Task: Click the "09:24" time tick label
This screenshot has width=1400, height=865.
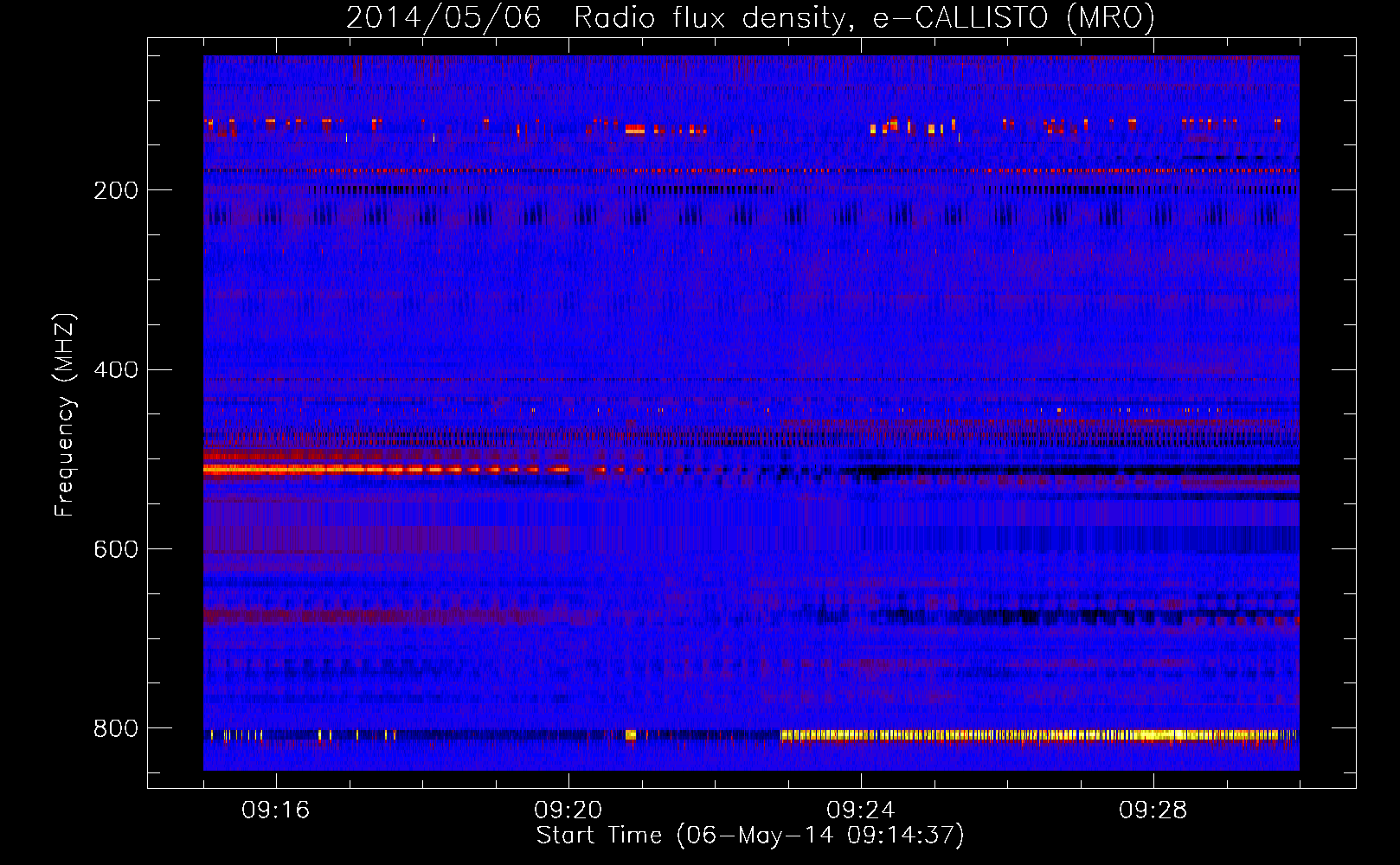Action: pyautogui.click(x=861, y=811)
